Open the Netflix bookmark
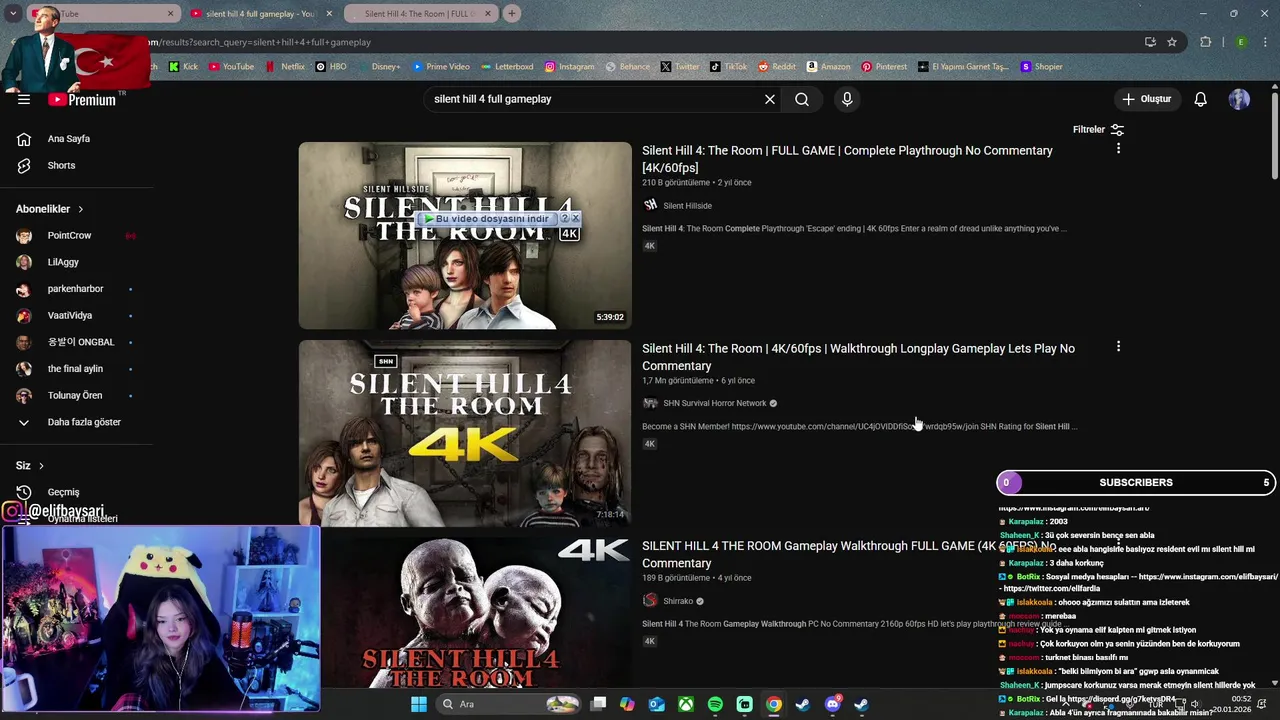Image resolution: width=1280 pixels, height=720 pixels. click(x=285, y=67)
